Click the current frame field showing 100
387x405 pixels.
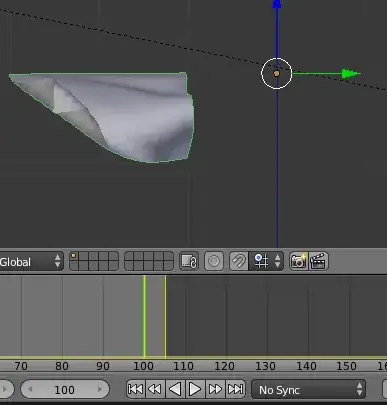(65, 389)
